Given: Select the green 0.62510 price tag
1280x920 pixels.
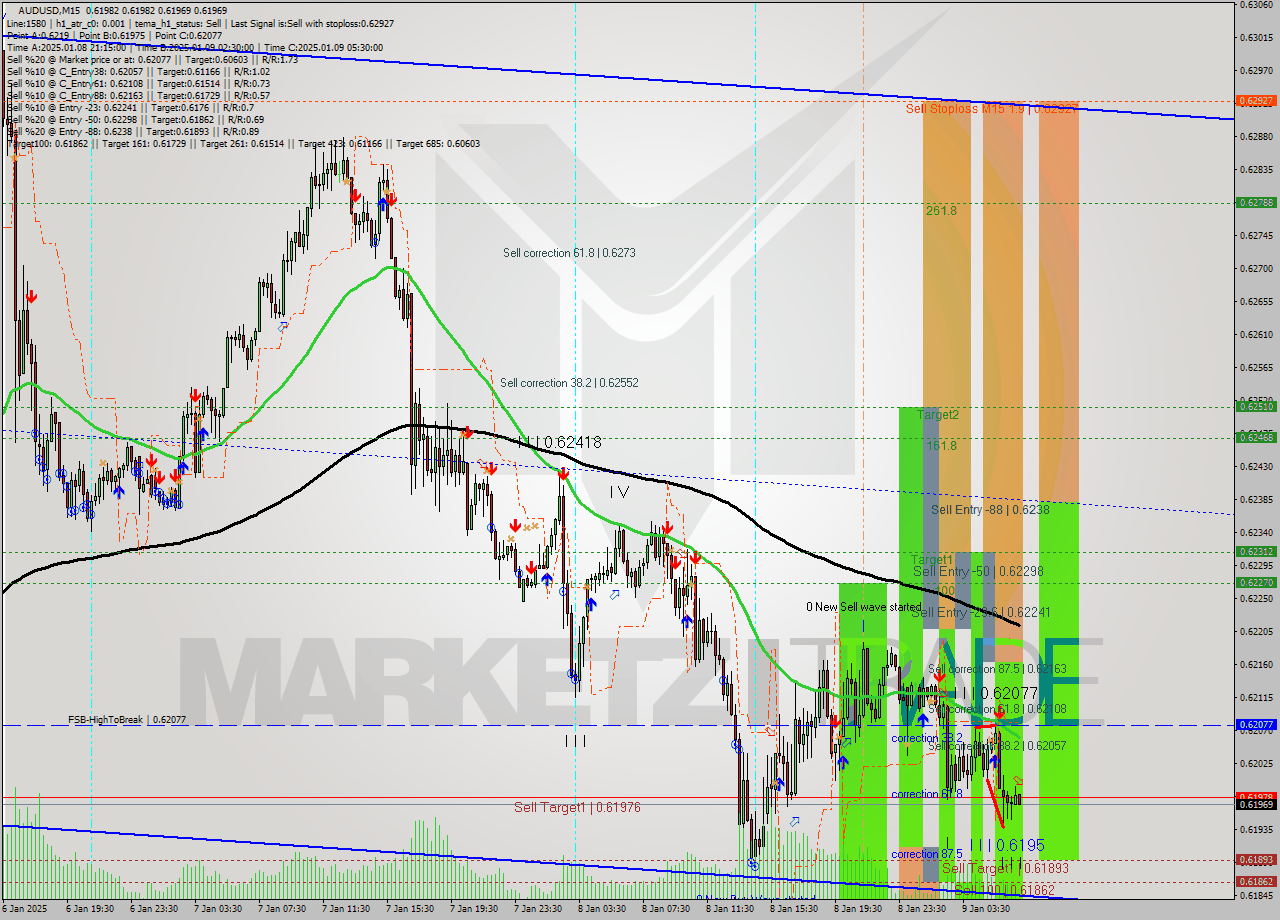Looking at the screenshot, I should (x=1255, y=406).
